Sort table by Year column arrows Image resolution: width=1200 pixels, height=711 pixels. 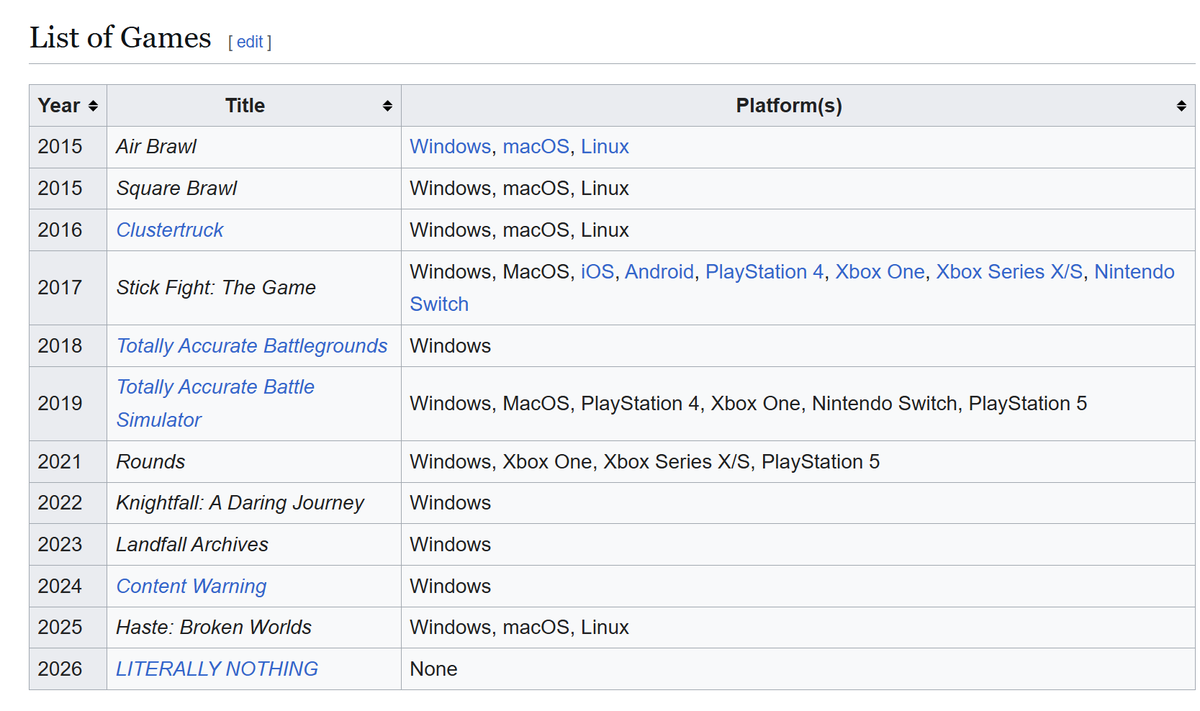point(93,106)
